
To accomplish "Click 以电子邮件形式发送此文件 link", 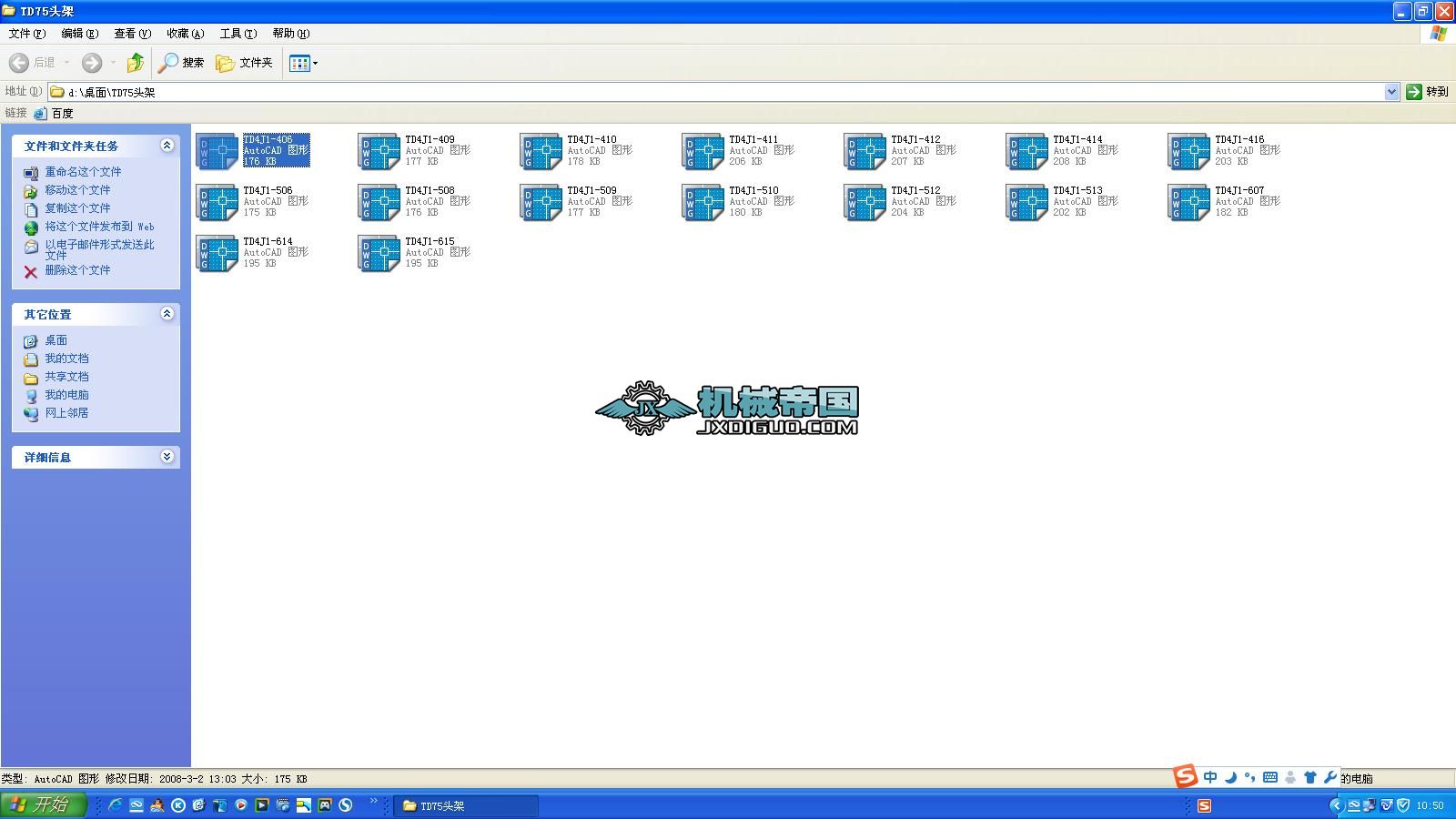I will point(100,249).
